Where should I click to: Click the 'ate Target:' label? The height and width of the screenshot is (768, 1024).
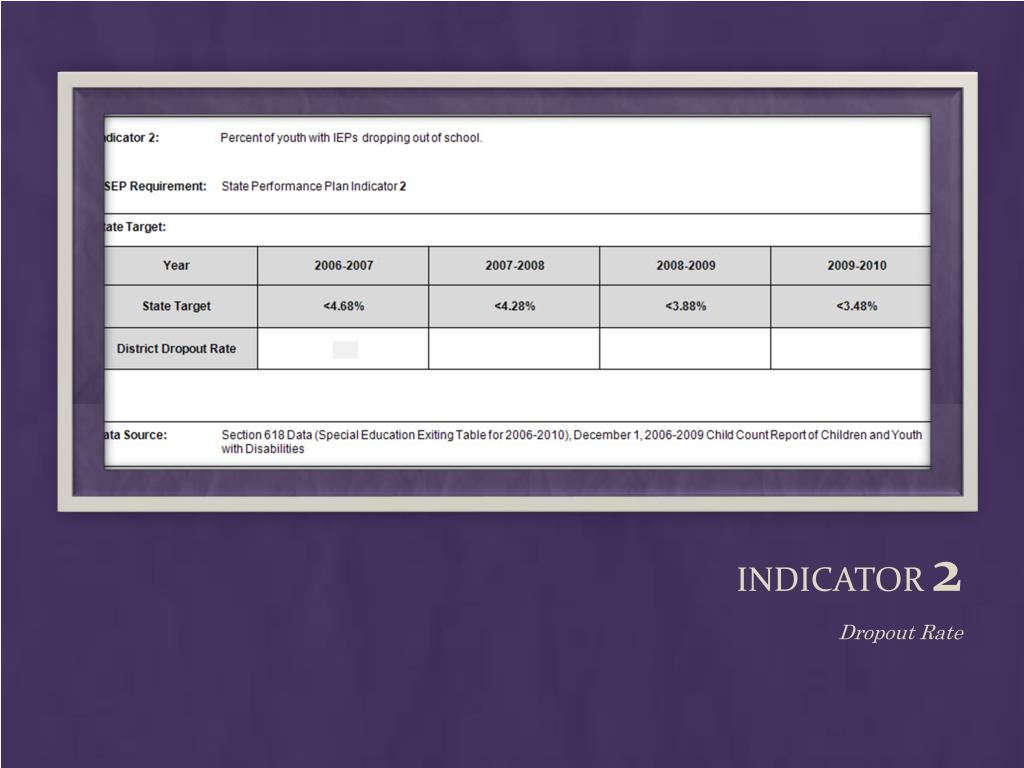pyautogui.click(x=135, y=227)
